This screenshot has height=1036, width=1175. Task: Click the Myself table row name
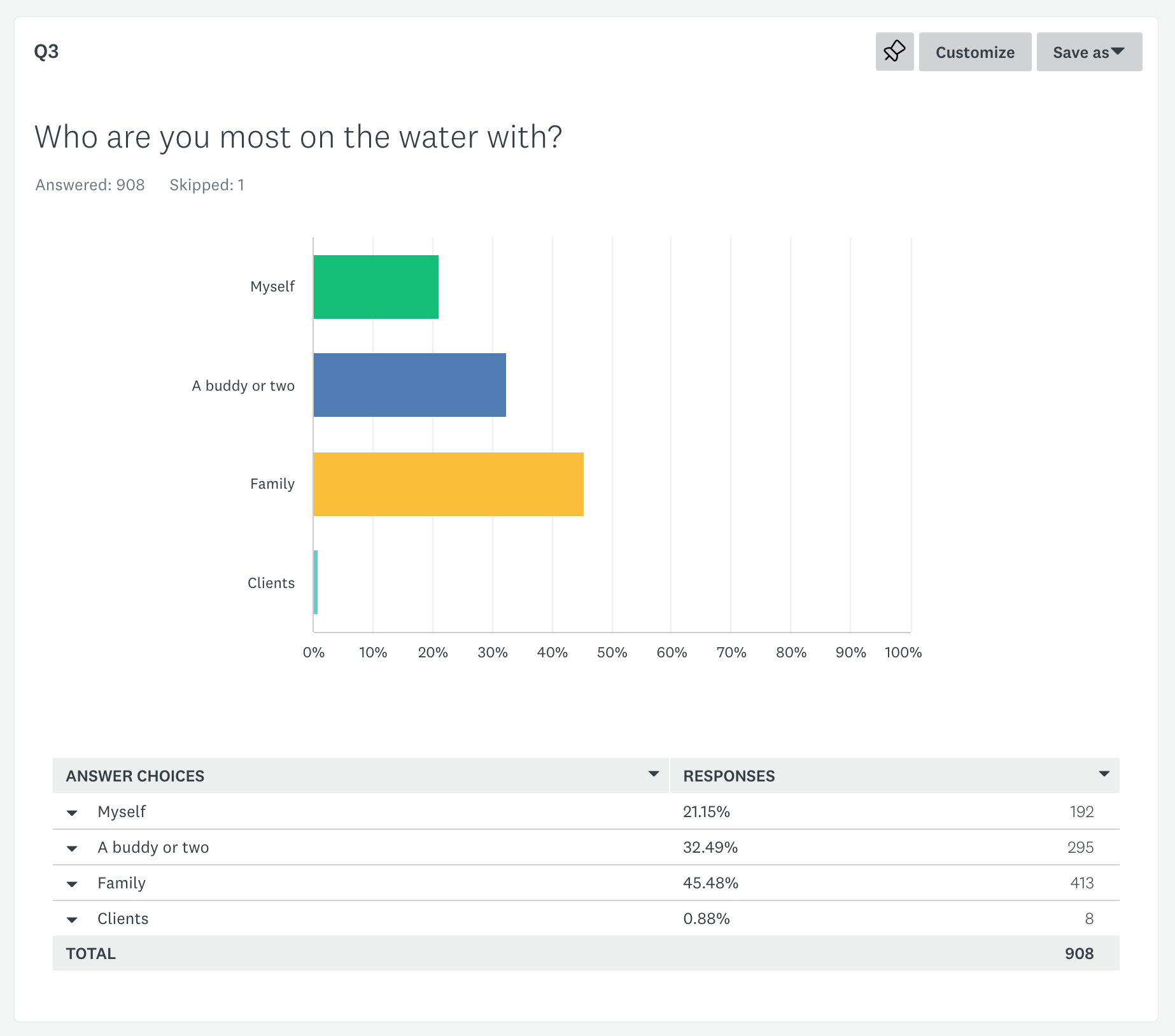(122, 812)
